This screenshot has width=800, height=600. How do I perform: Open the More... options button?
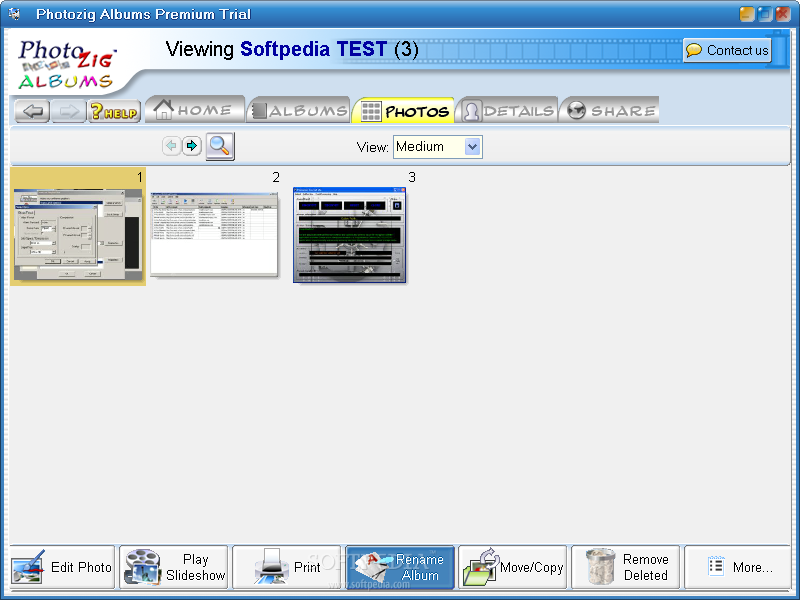(737, 567)
